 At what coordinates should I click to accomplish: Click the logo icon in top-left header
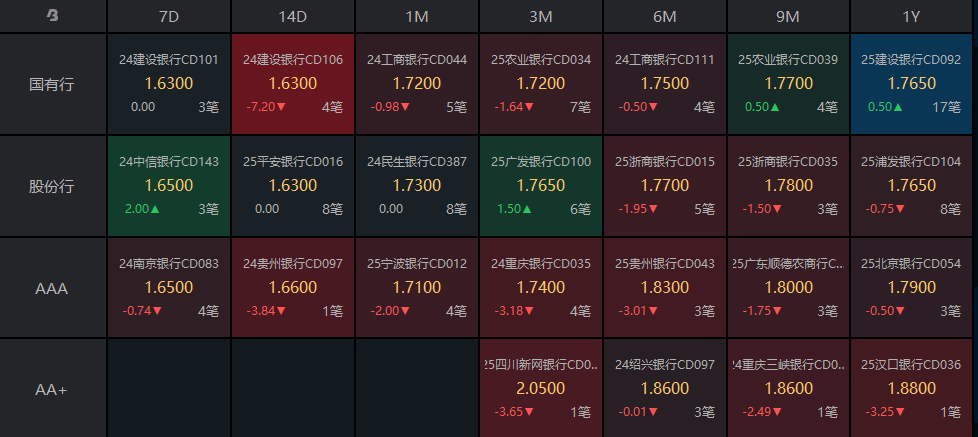(x=53, y=16)
